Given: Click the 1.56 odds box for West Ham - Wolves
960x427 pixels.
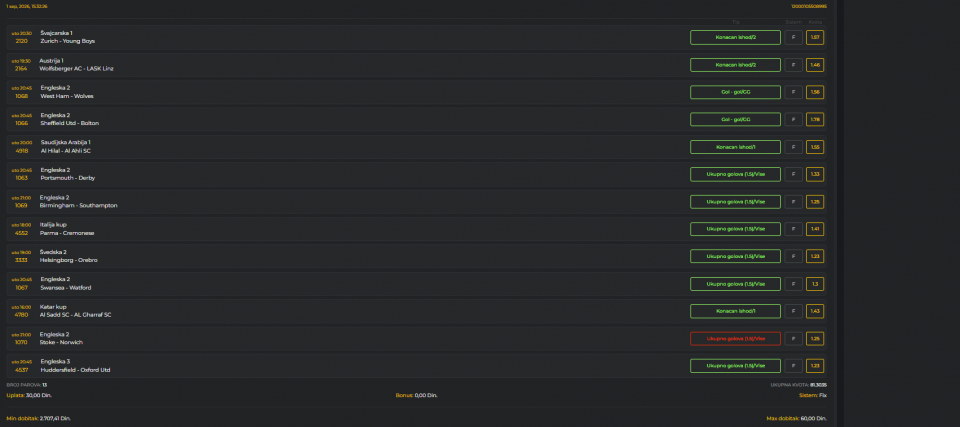Looking at the screenshot, I should 815,92.
